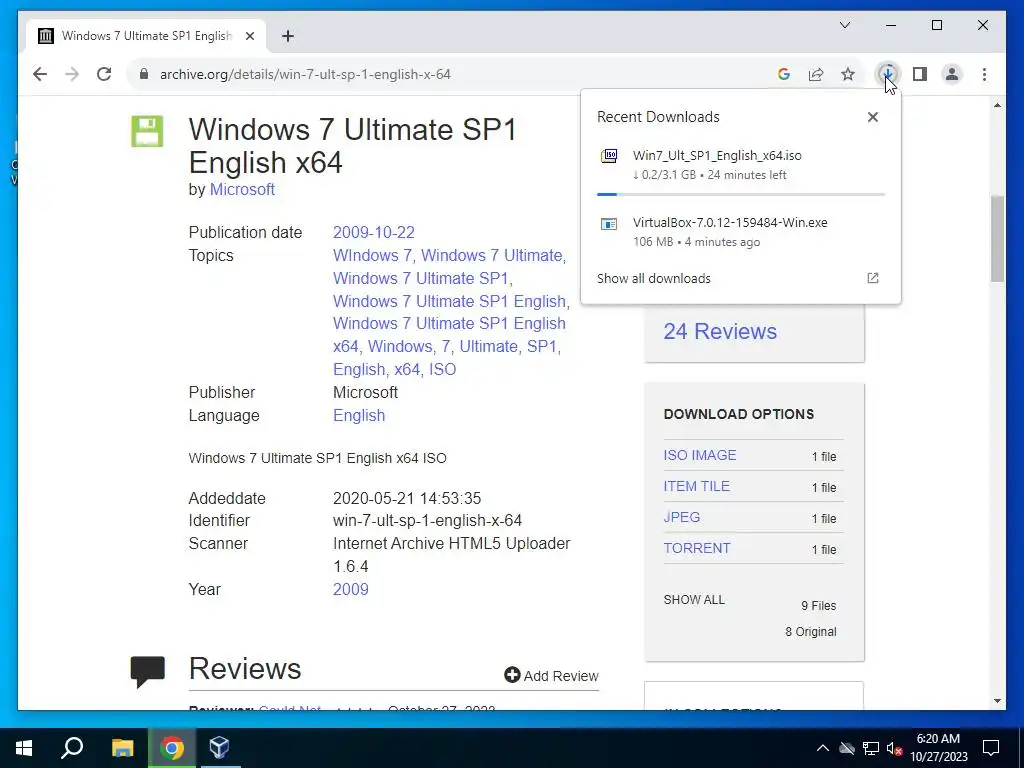This screenshot has height=768, width=1024.
Task: Click Show all downloads
Action: click(654, 278)
